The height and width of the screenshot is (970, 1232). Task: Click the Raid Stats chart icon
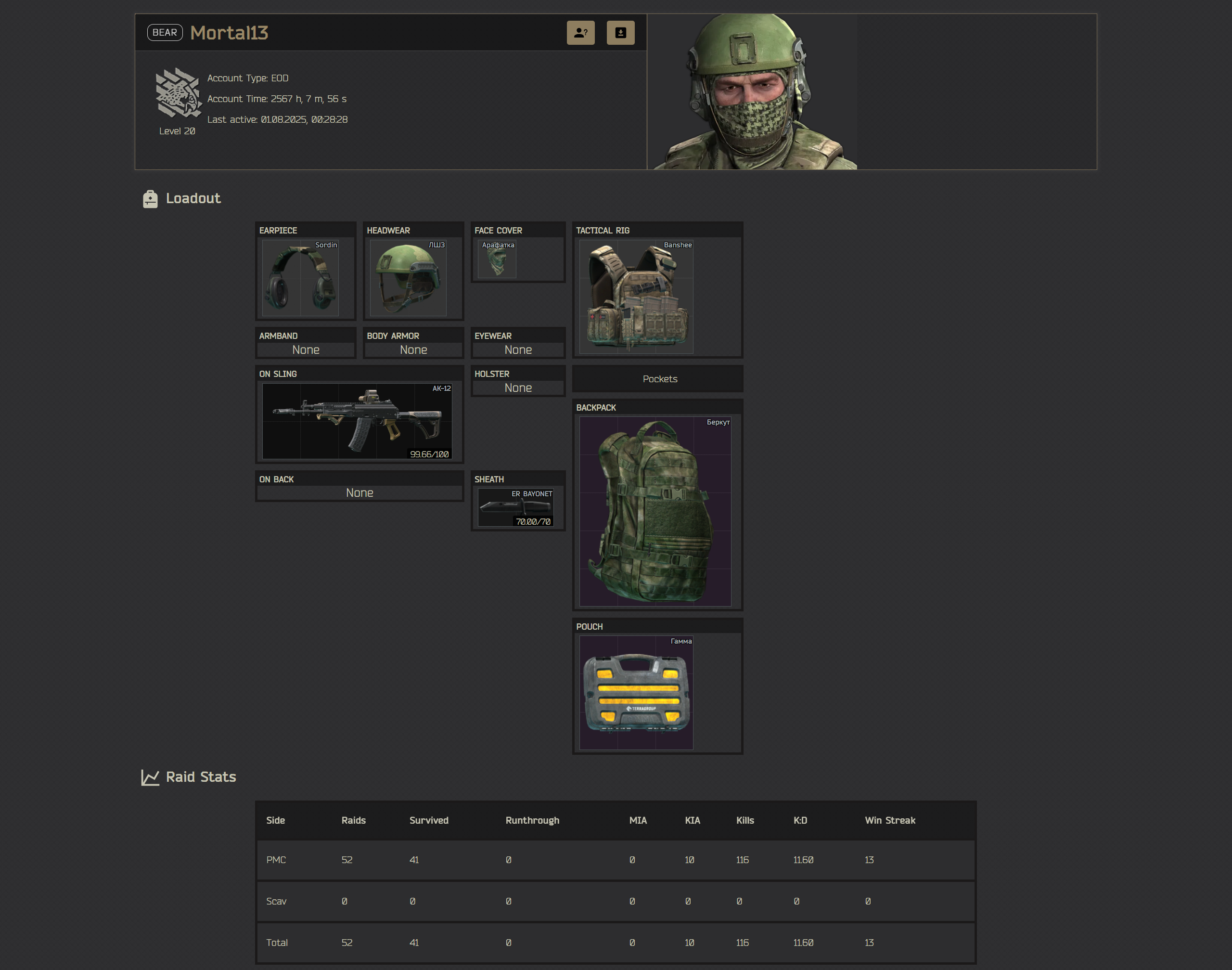(150, 777)
